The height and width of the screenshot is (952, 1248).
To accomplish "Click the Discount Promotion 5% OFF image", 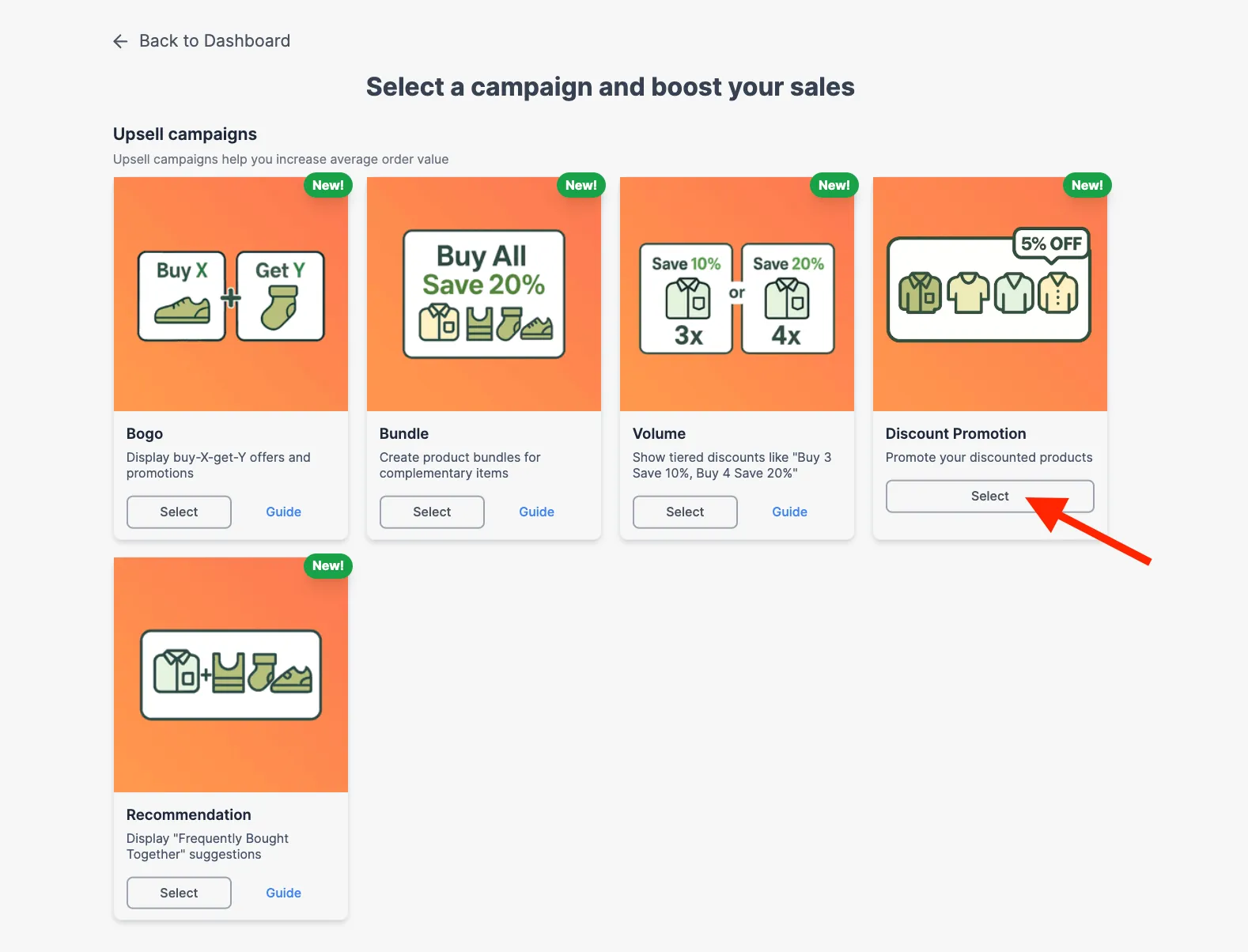I will (990, 294).
